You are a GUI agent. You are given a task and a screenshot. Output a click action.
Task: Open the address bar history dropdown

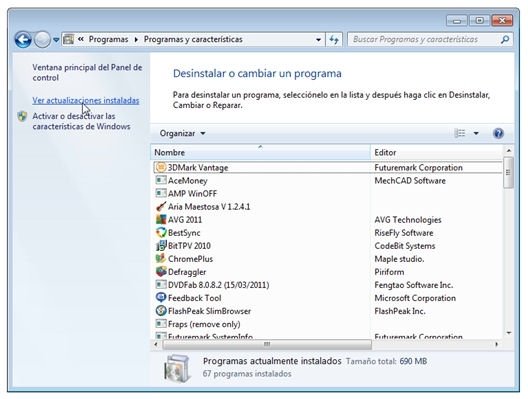click(318, 40)
